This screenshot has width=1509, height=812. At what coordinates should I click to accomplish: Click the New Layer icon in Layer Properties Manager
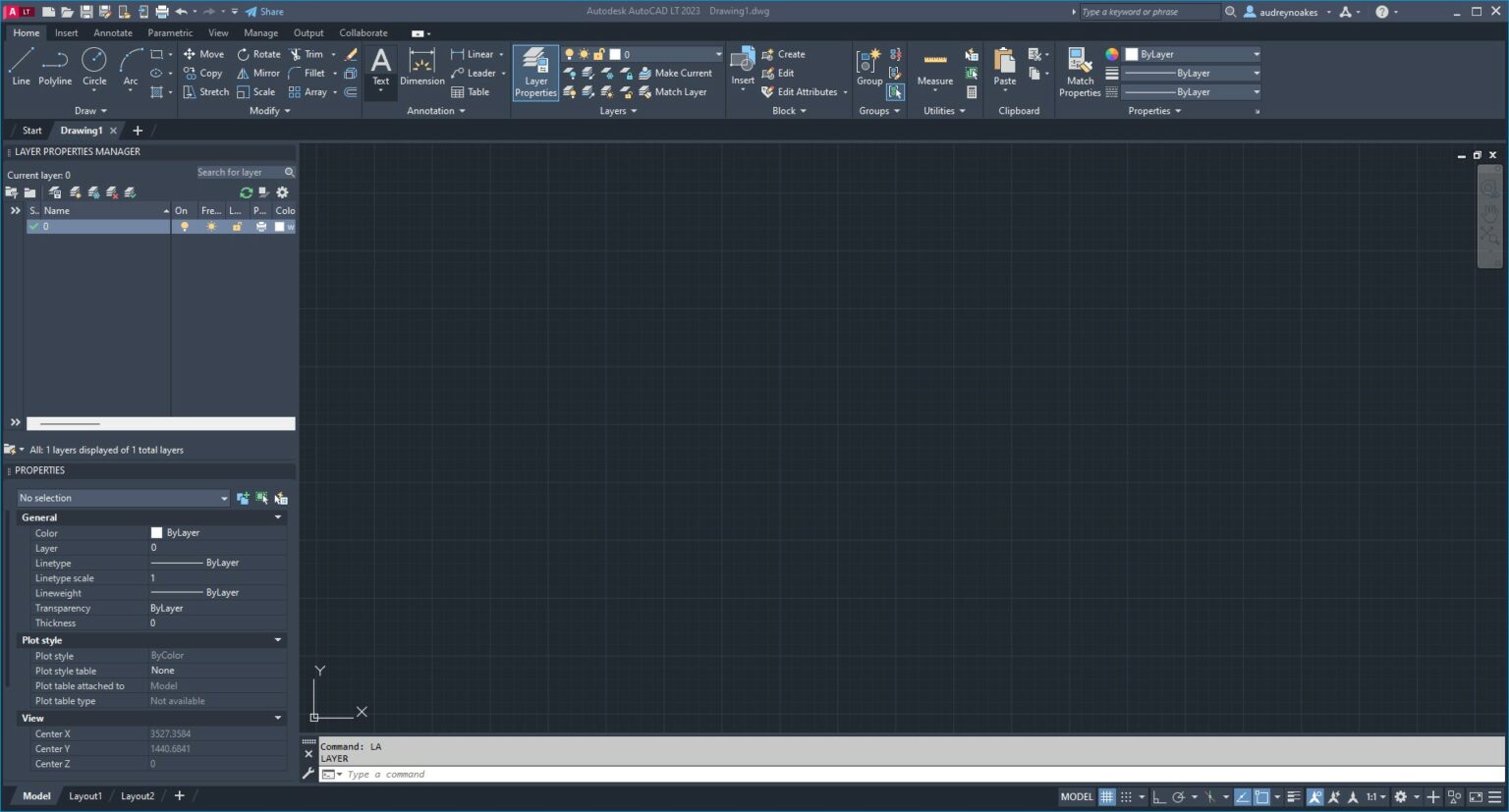click(x=75, y=192)
